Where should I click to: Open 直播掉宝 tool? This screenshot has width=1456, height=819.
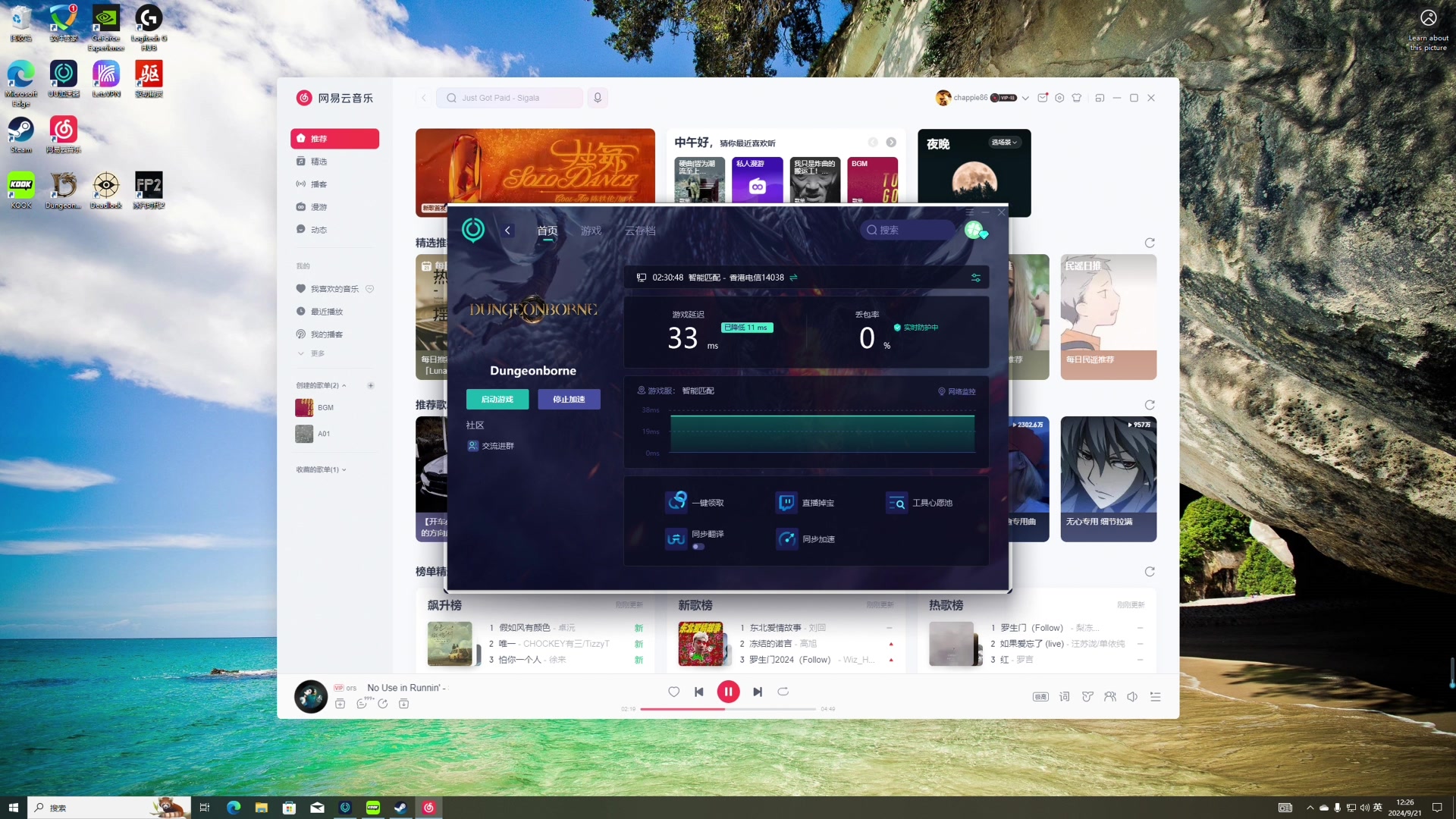[x=805, y=502]
